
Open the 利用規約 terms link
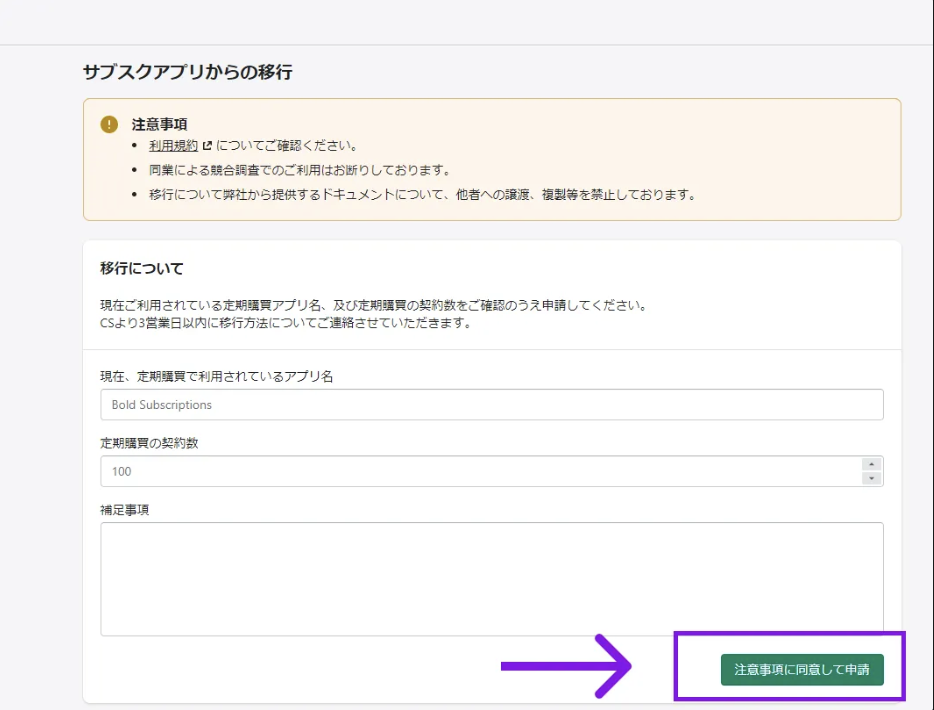coord(173,145)
